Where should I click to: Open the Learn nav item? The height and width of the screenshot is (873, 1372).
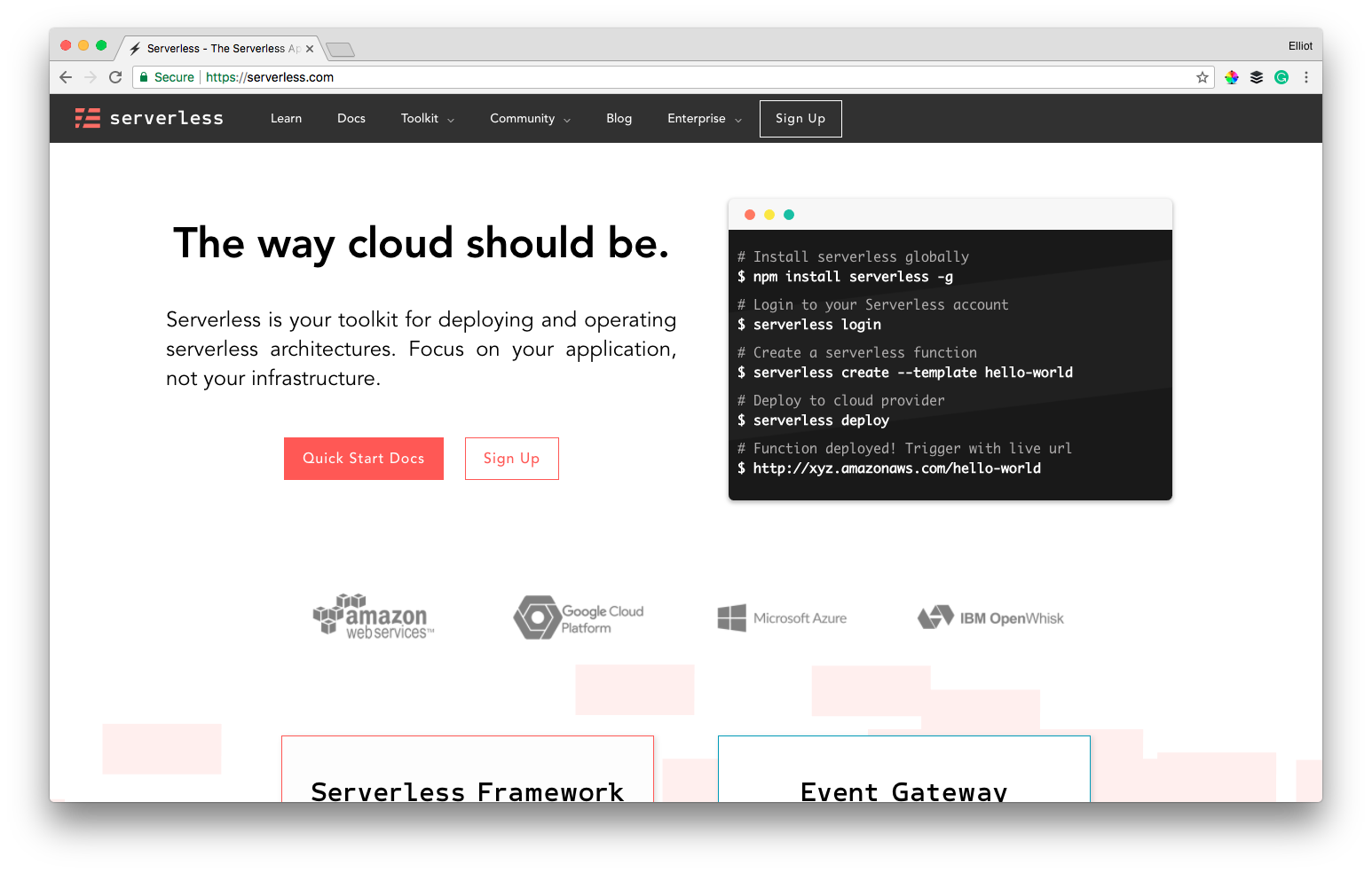pyautogui.click(x=286, y=119)
